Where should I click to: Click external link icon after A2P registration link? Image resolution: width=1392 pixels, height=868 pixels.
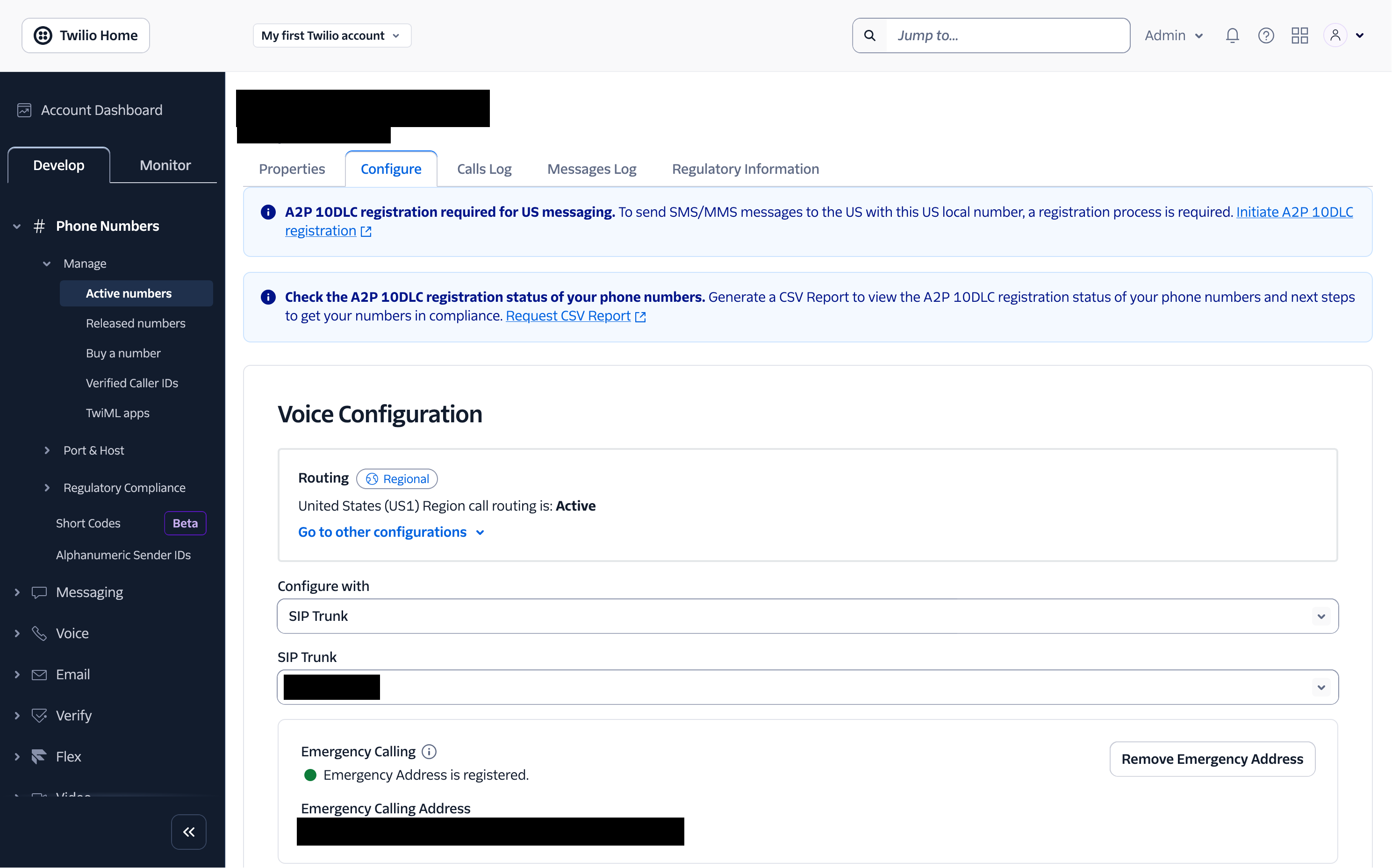click(366, 232)
